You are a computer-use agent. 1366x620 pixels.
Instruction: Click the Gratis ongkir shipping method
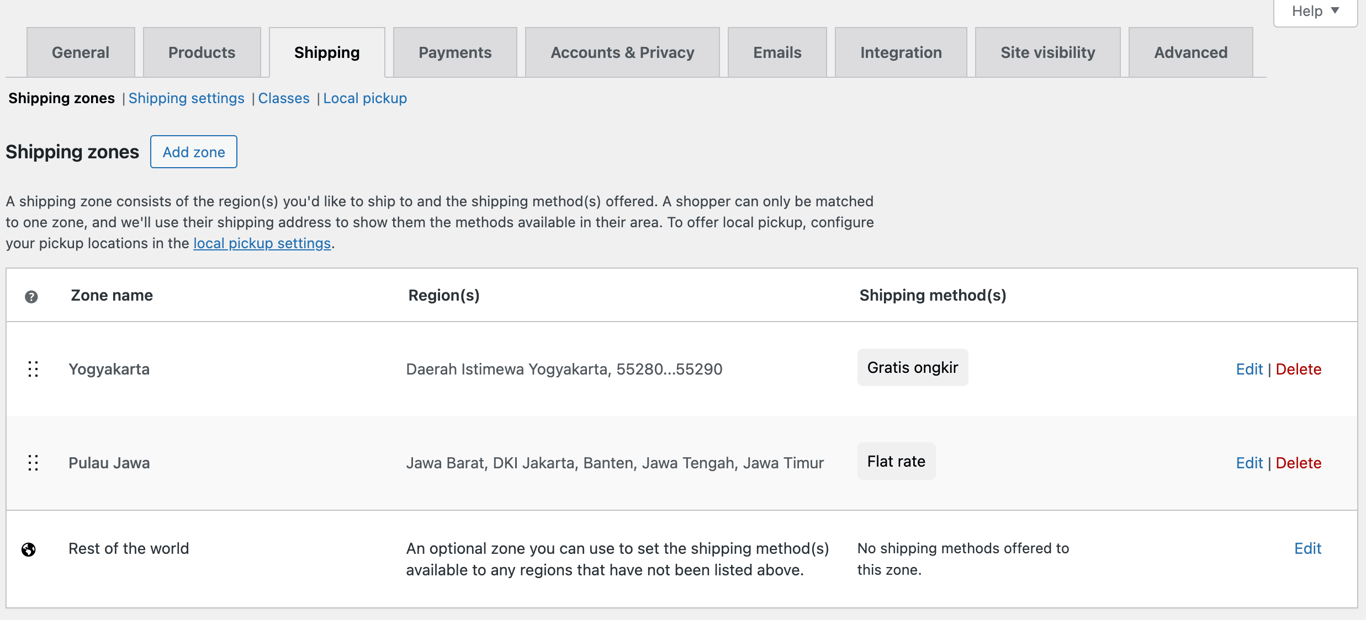point(912,367)
